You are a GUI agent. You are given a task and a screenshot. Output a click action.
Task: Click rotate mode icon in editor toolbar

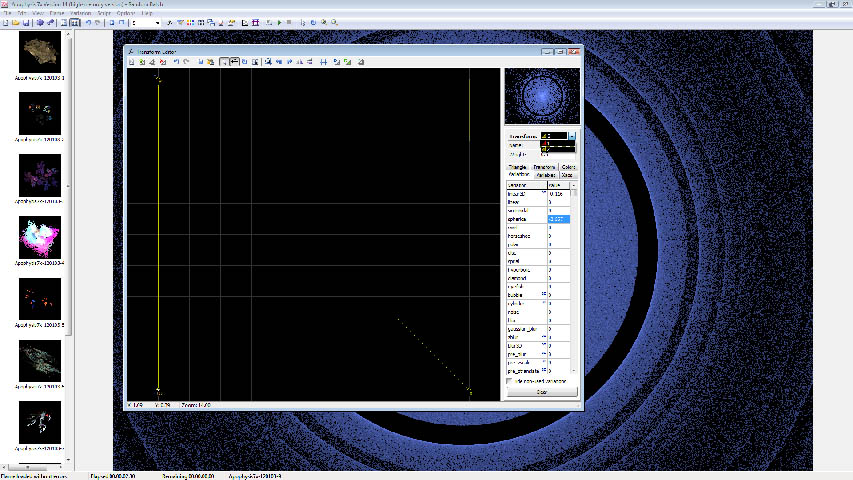pyautogui.click(x=245, y=62)
